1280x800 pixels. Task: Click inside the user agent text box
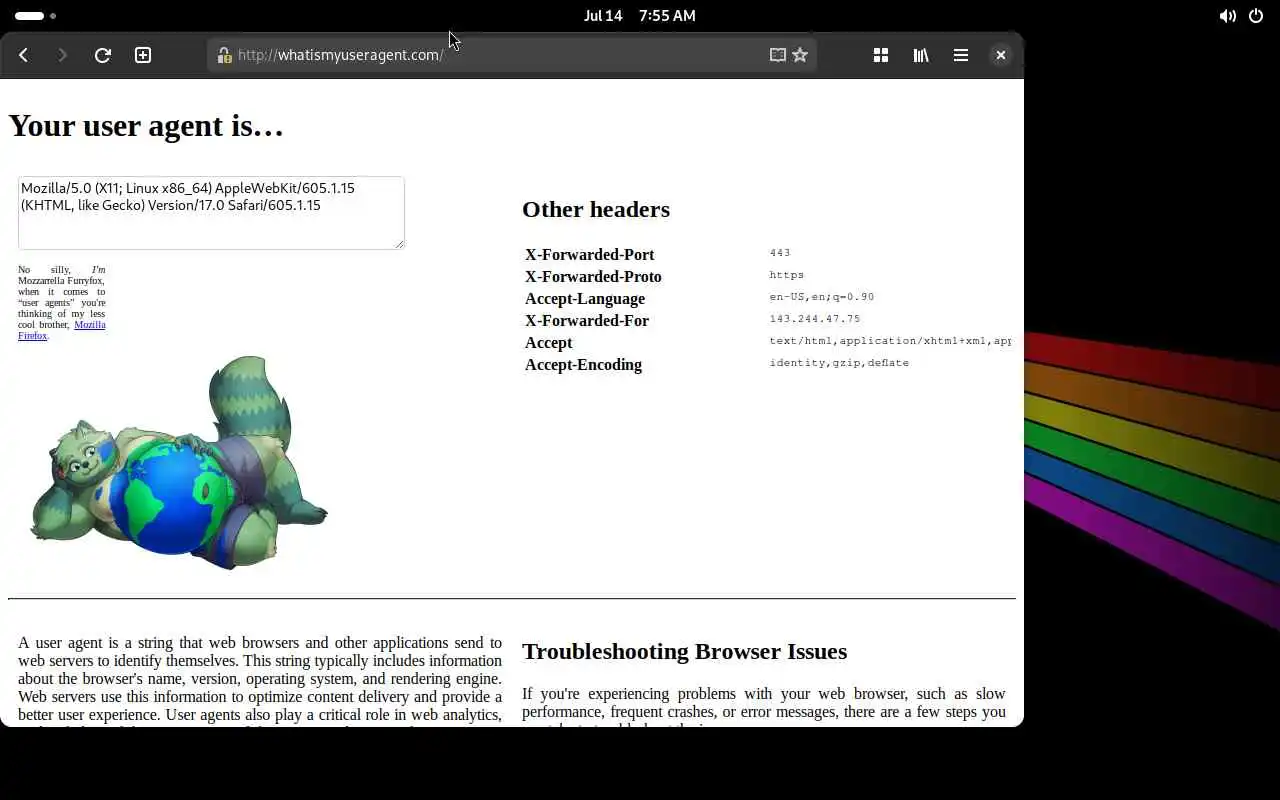pos(211,213)
